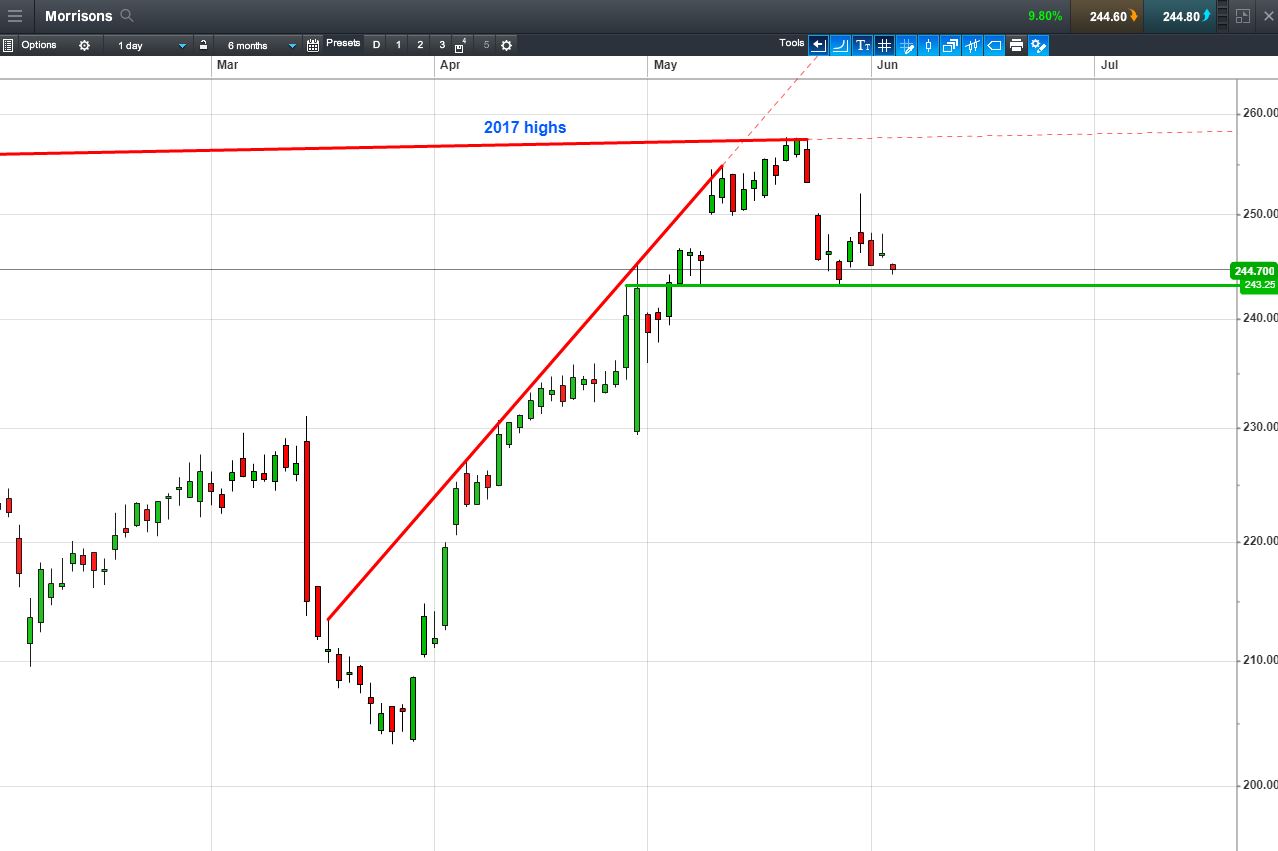Open the overlay windows tool

(950, 45)
